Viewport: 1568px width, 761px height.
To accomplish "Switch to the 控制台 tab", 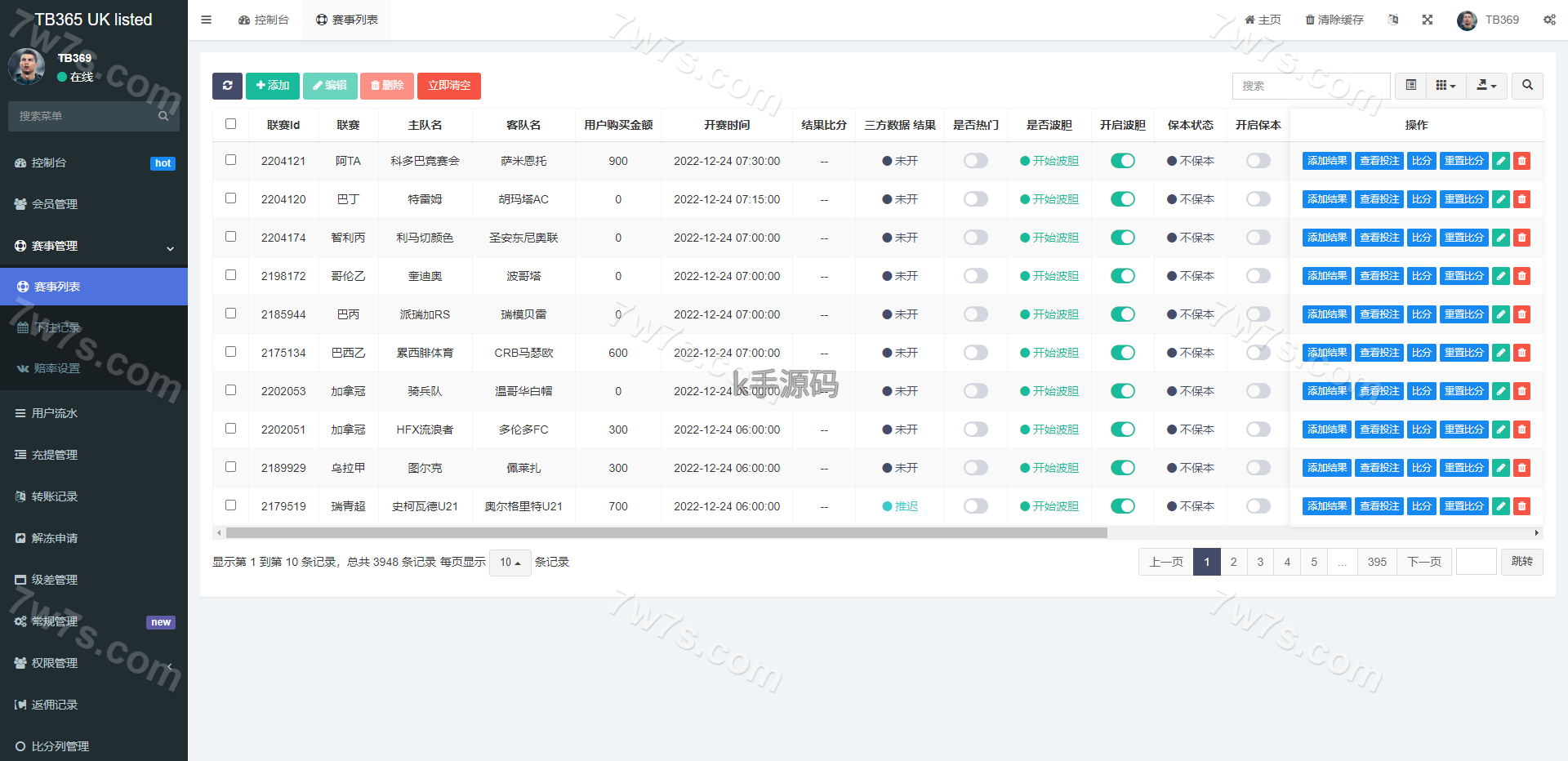I will 264,20.
